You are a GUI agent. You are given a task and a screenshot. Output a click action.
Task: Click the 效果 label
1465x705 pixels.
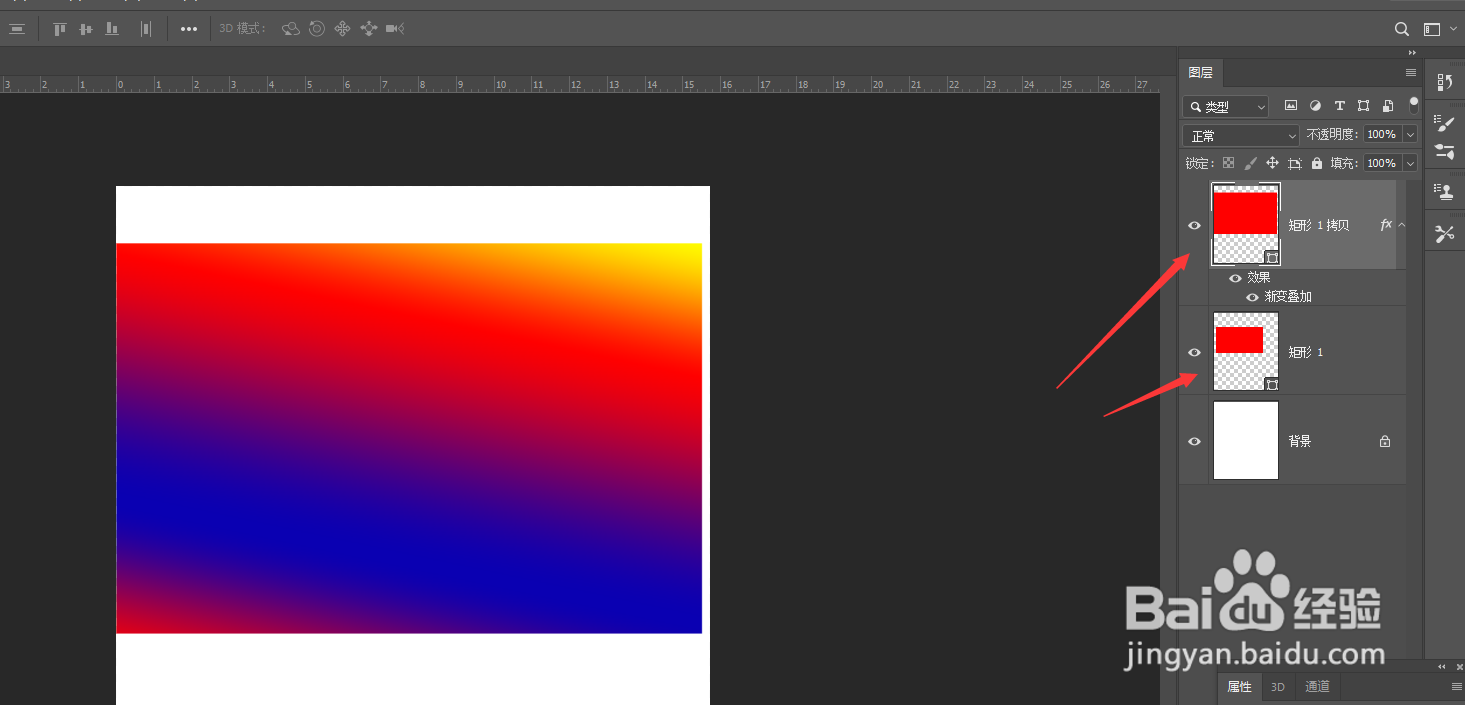(x=1259, y=278)
